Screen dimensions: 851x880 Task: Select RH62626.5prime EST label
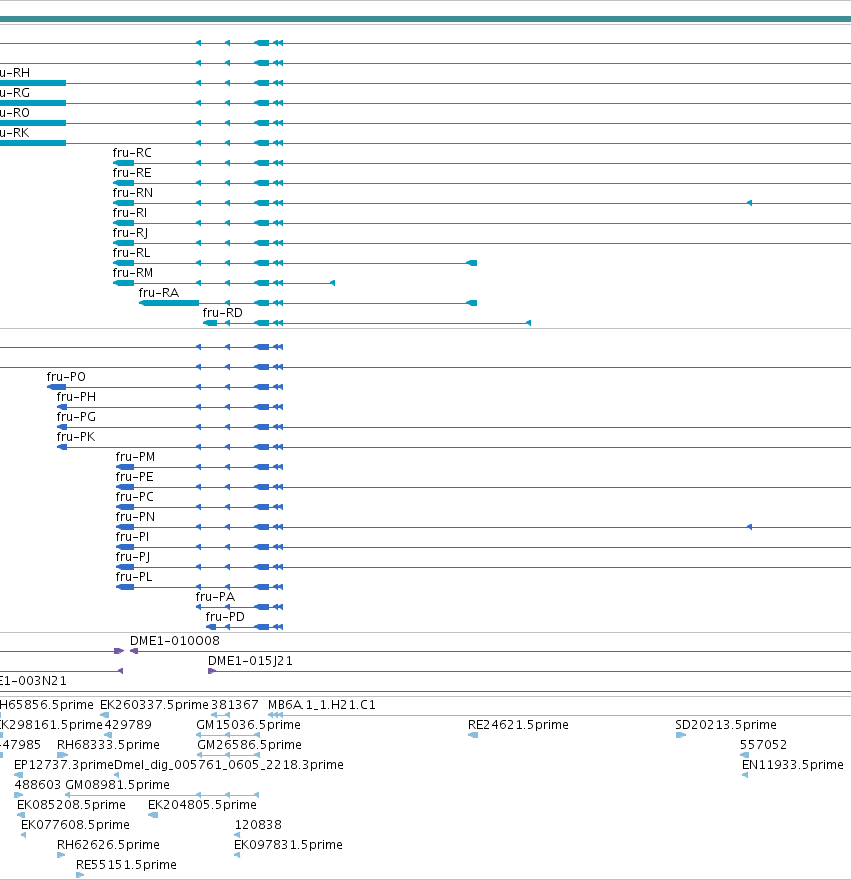tap(108, 845)
